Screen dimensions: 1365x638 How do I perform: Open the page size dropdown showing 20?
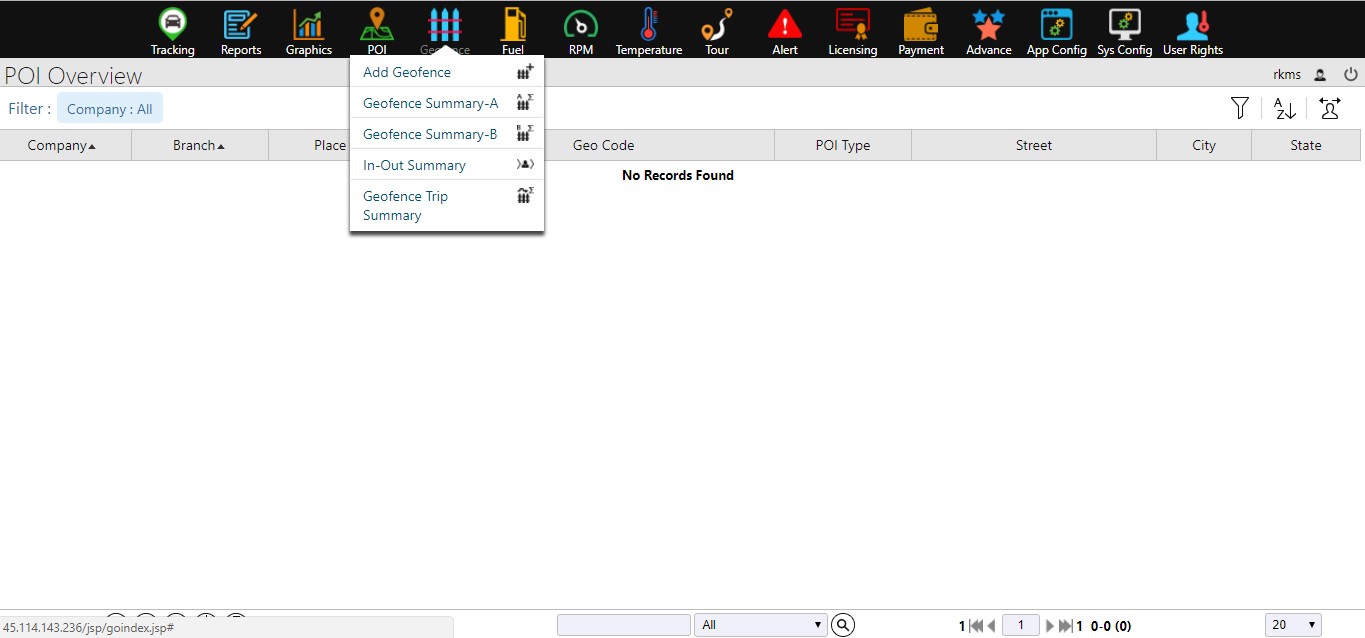click(x=1292, y=625)
